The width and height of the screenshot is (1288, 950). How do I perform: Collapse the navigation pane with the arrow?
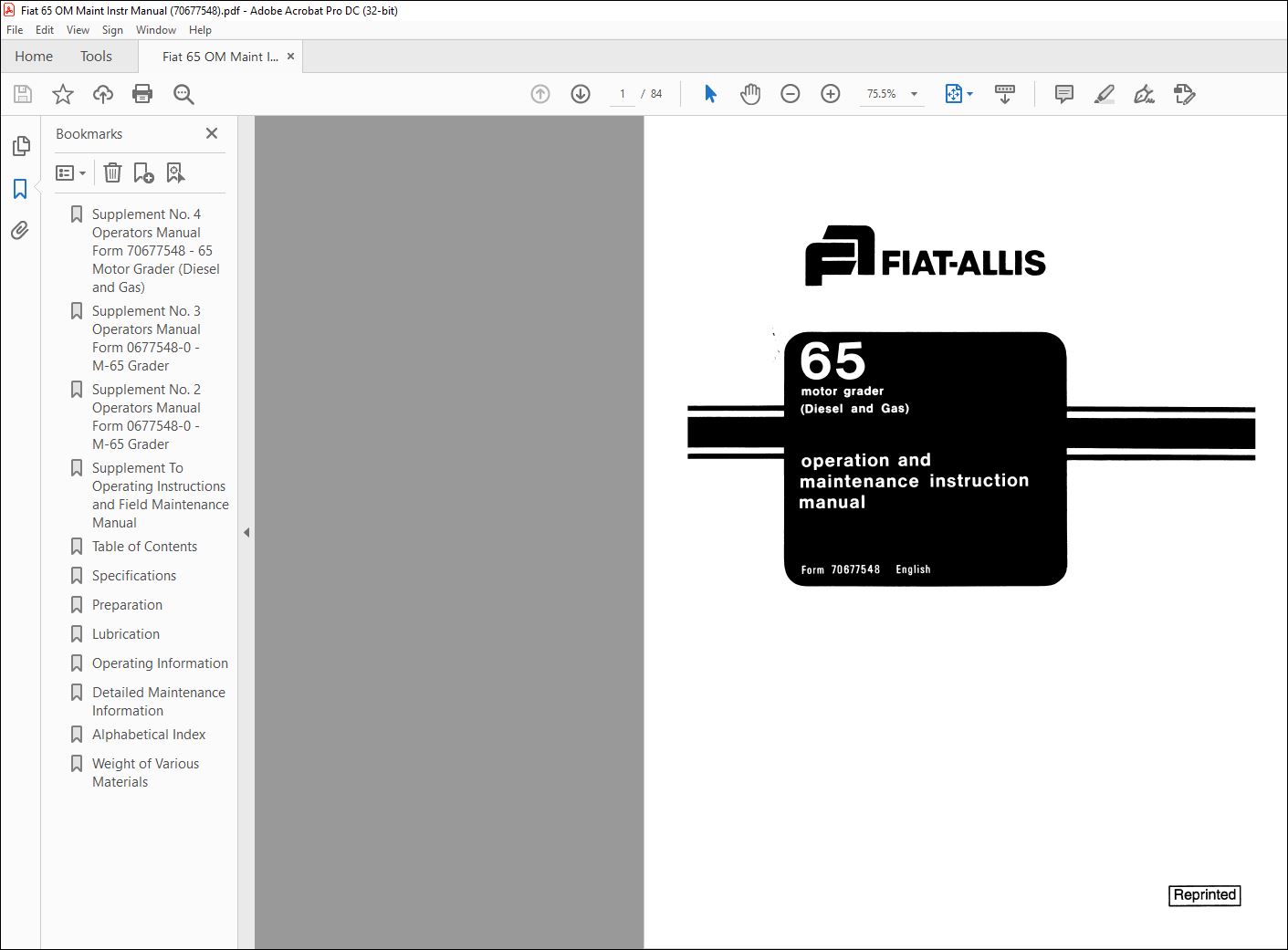246,532
